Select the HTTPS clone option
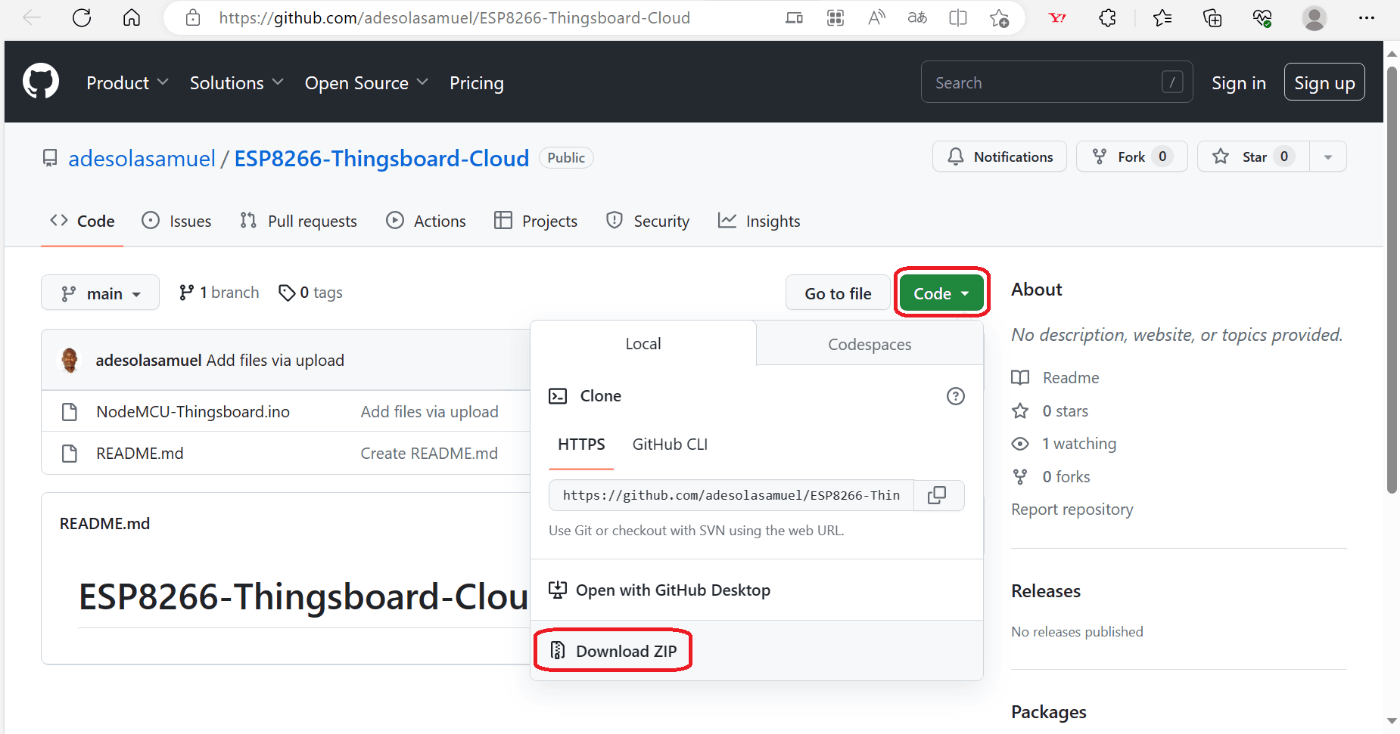Screen dimensions: 1400x734 [581, 444]
